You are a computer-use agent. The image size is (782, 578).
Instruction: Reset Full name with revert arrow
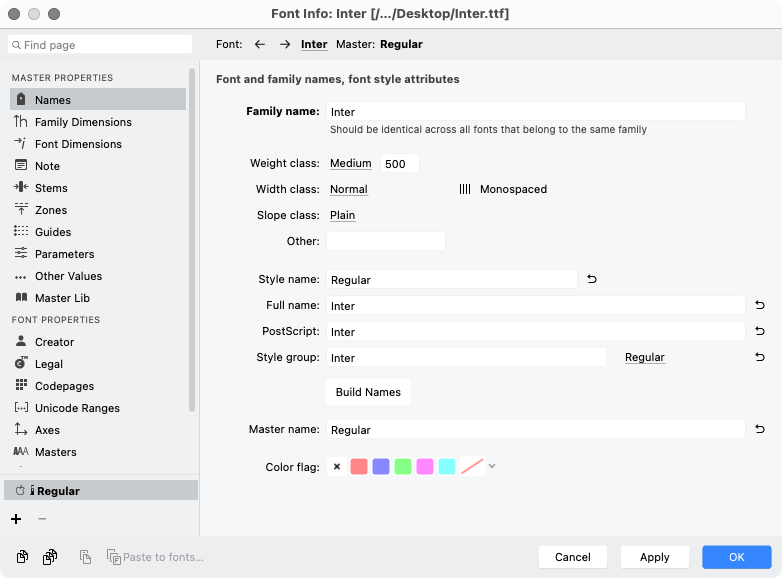point(760,305)
